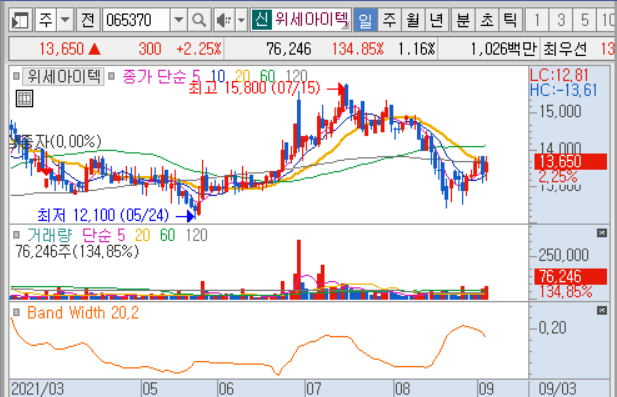617x397 pixels.
Task: Open stock search magnifier icon
Action: tap(199, 20)
